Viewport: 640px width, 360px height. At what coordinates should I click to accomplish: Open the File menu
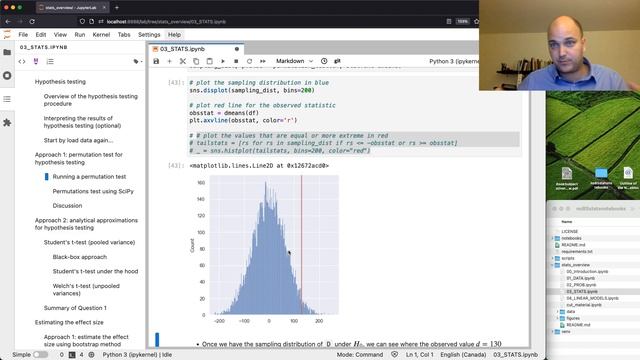tap(23, 35)
